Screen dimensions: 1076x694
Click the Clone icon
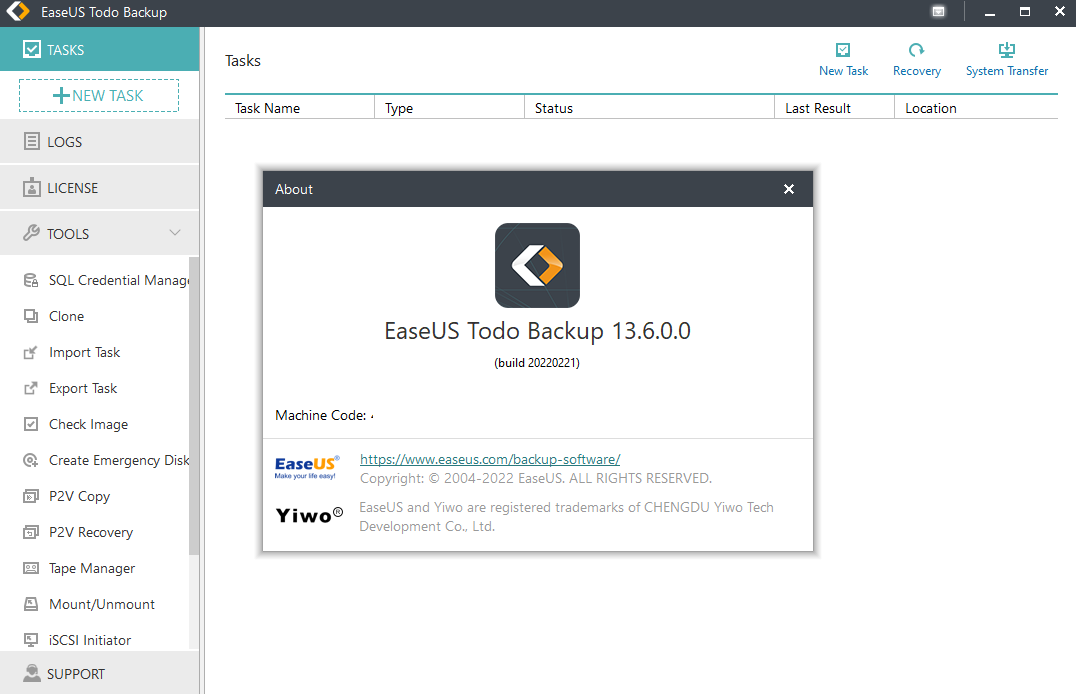point(31,316)
